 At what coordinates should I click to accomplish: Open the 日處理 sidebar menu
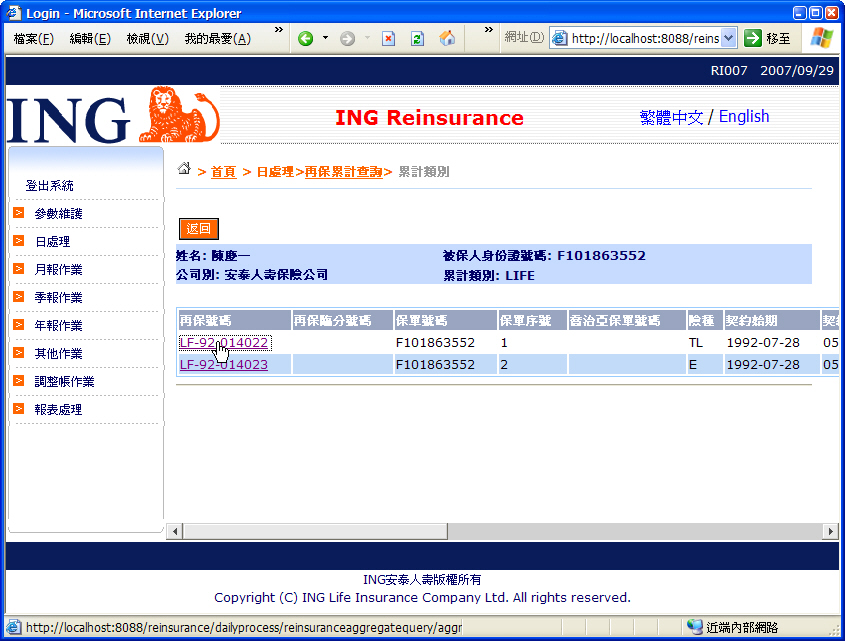(x=53, y=242)
